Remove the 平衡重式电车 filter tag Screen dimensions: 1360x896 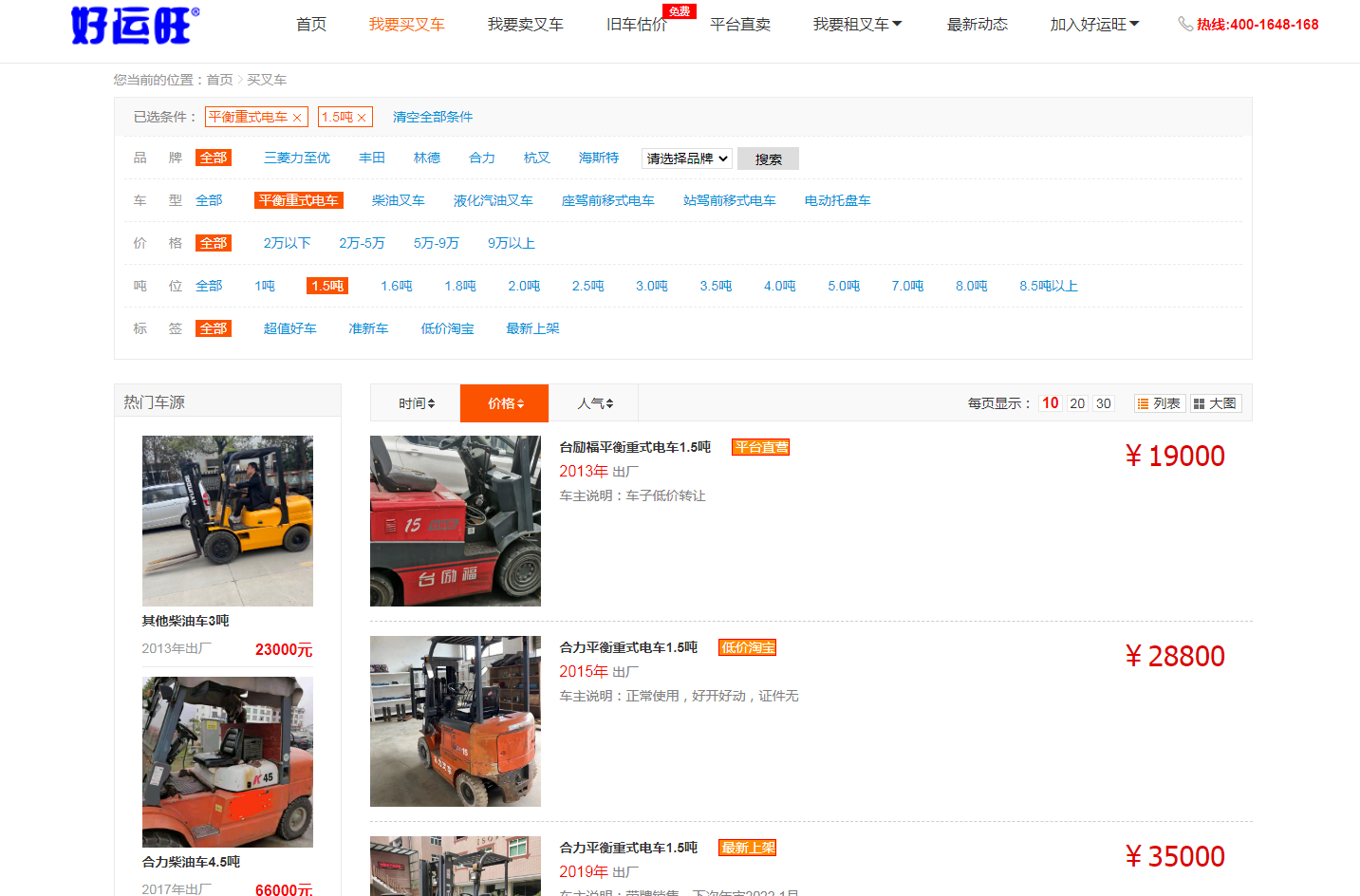[x=297, y=118]
